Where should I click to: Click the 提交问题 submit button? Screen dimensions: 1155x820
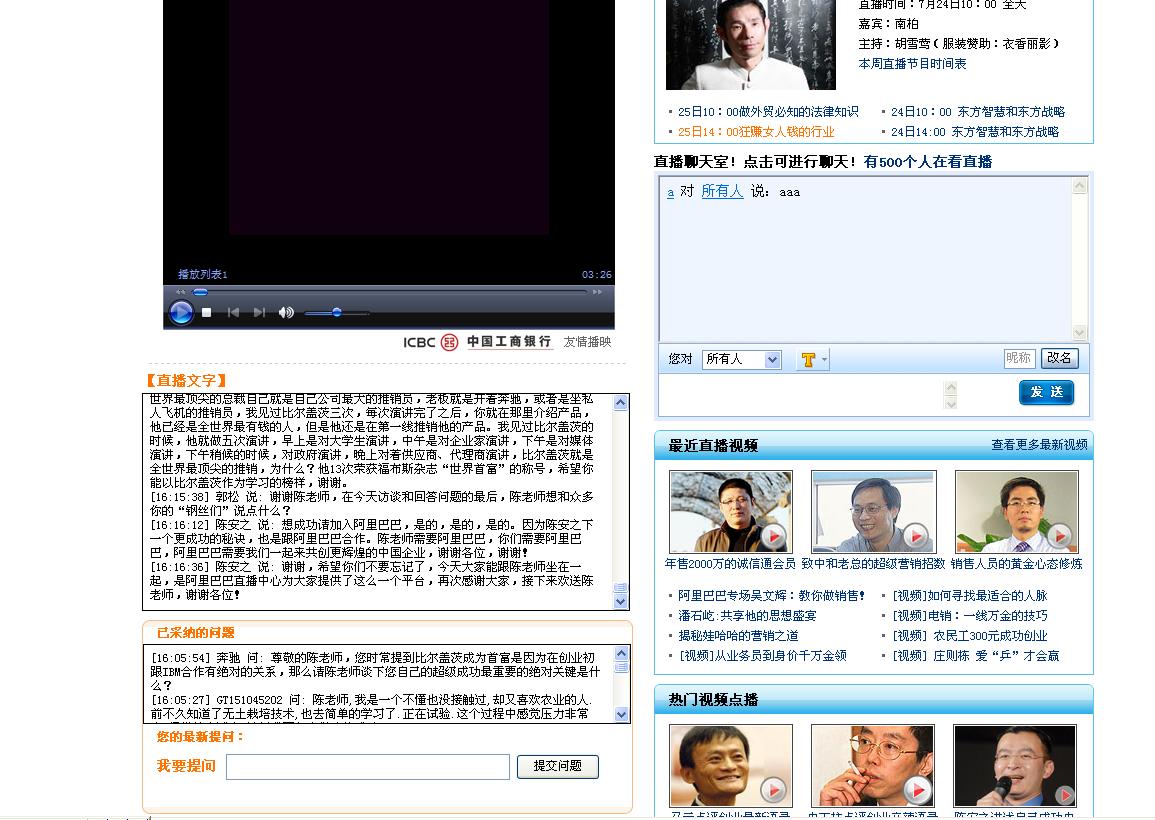558,766
